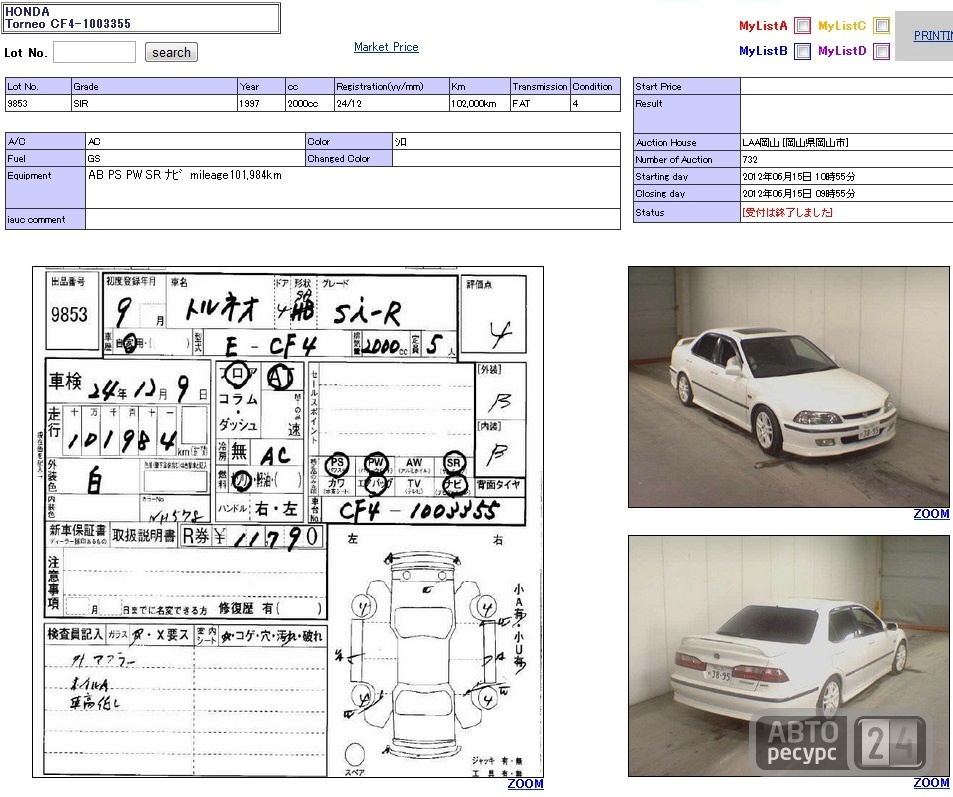The image size is (953, 797).
Task: Check the MyListD checkbox
Action: click(x=881, y=51)
